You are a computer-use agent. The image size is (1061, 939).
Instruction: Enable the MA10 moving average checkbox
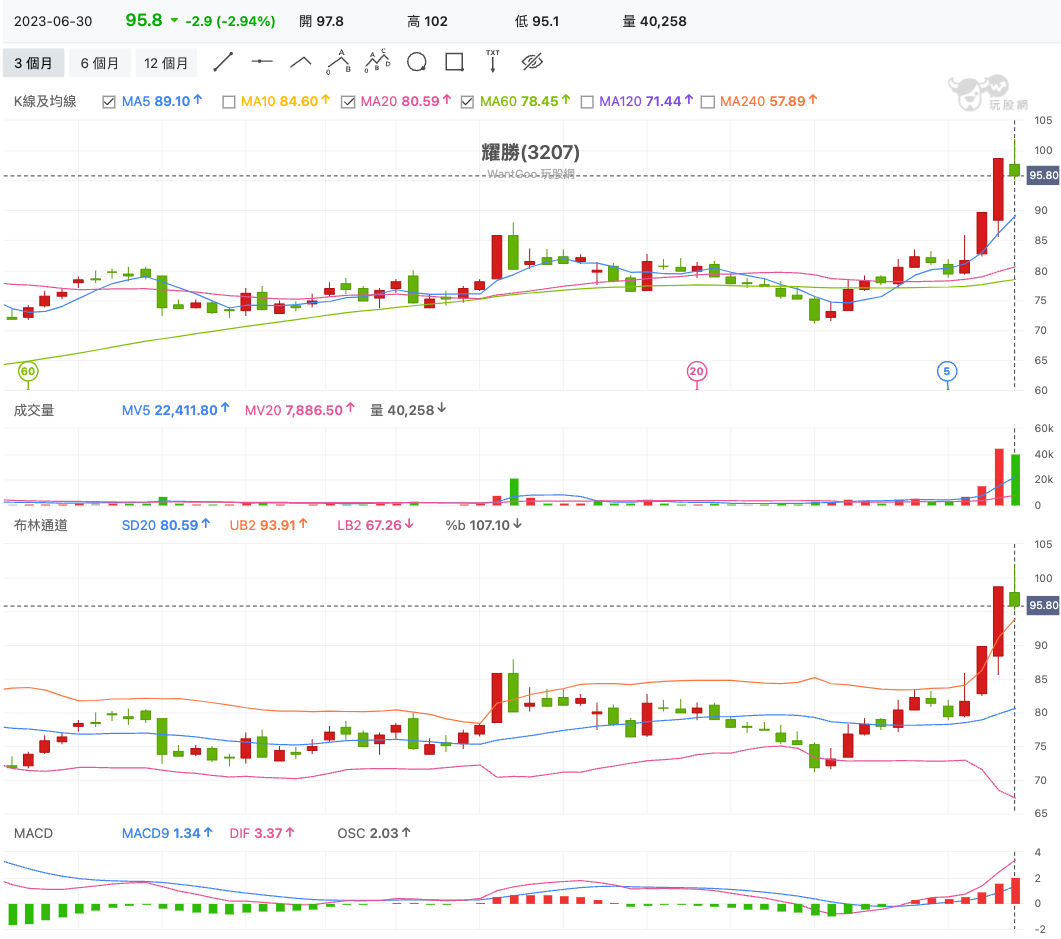[228, 101]
